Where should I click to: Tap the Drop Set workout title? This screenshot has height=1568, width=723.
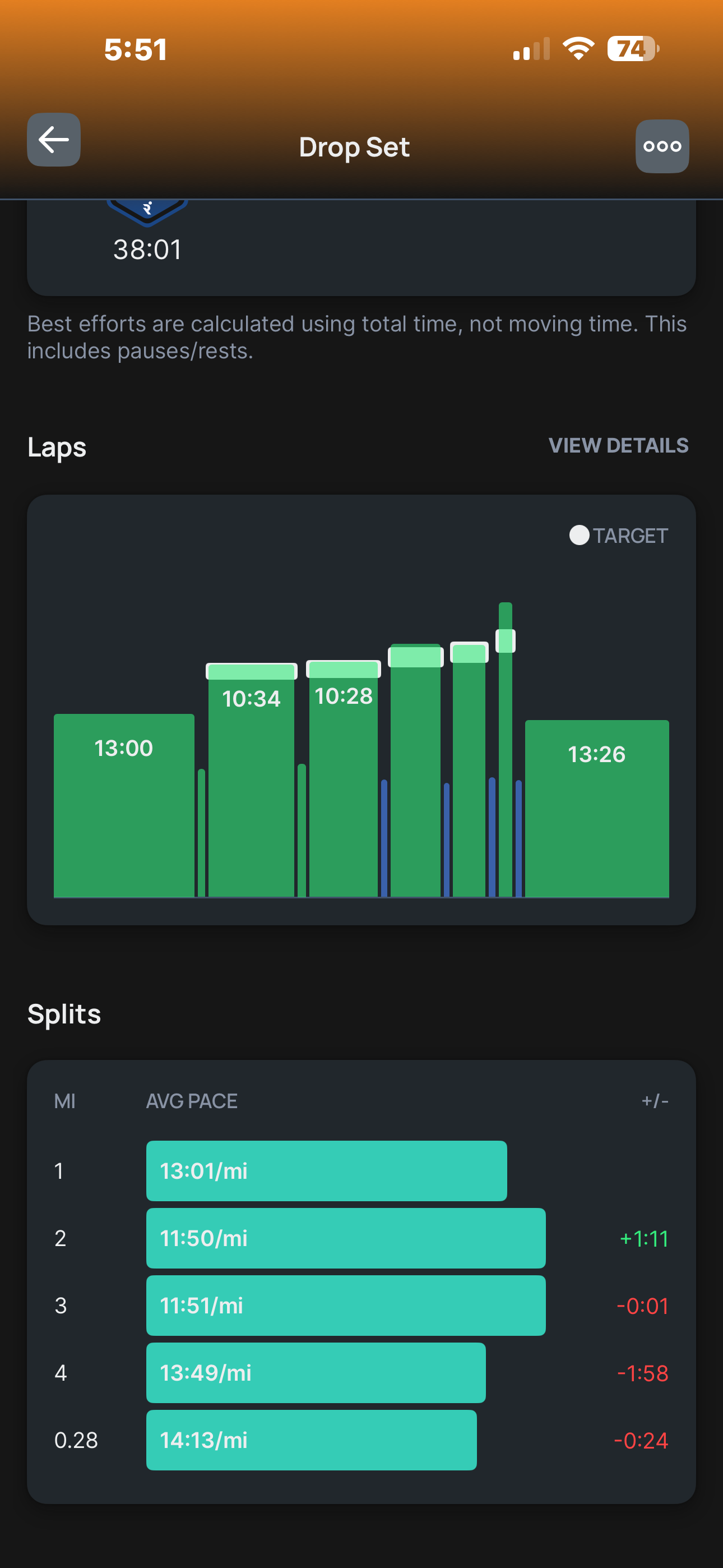pyautogui.click(x=354, y=147)
